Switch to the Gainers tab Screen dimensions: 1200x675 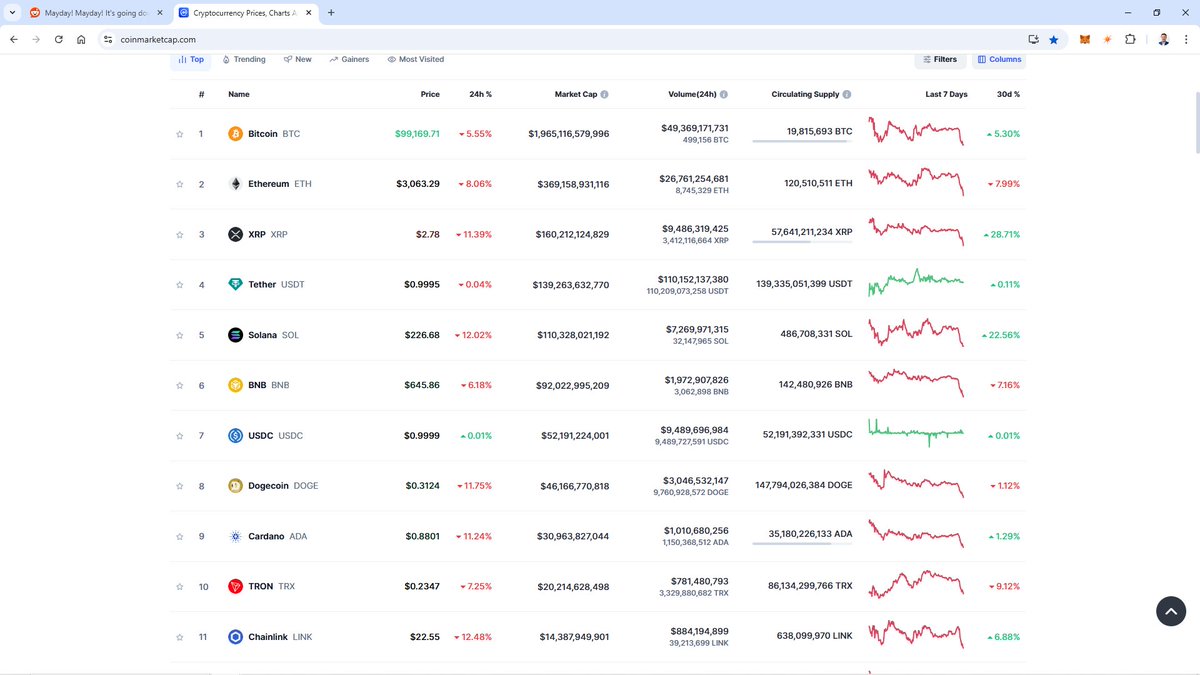tap(349, 59)
